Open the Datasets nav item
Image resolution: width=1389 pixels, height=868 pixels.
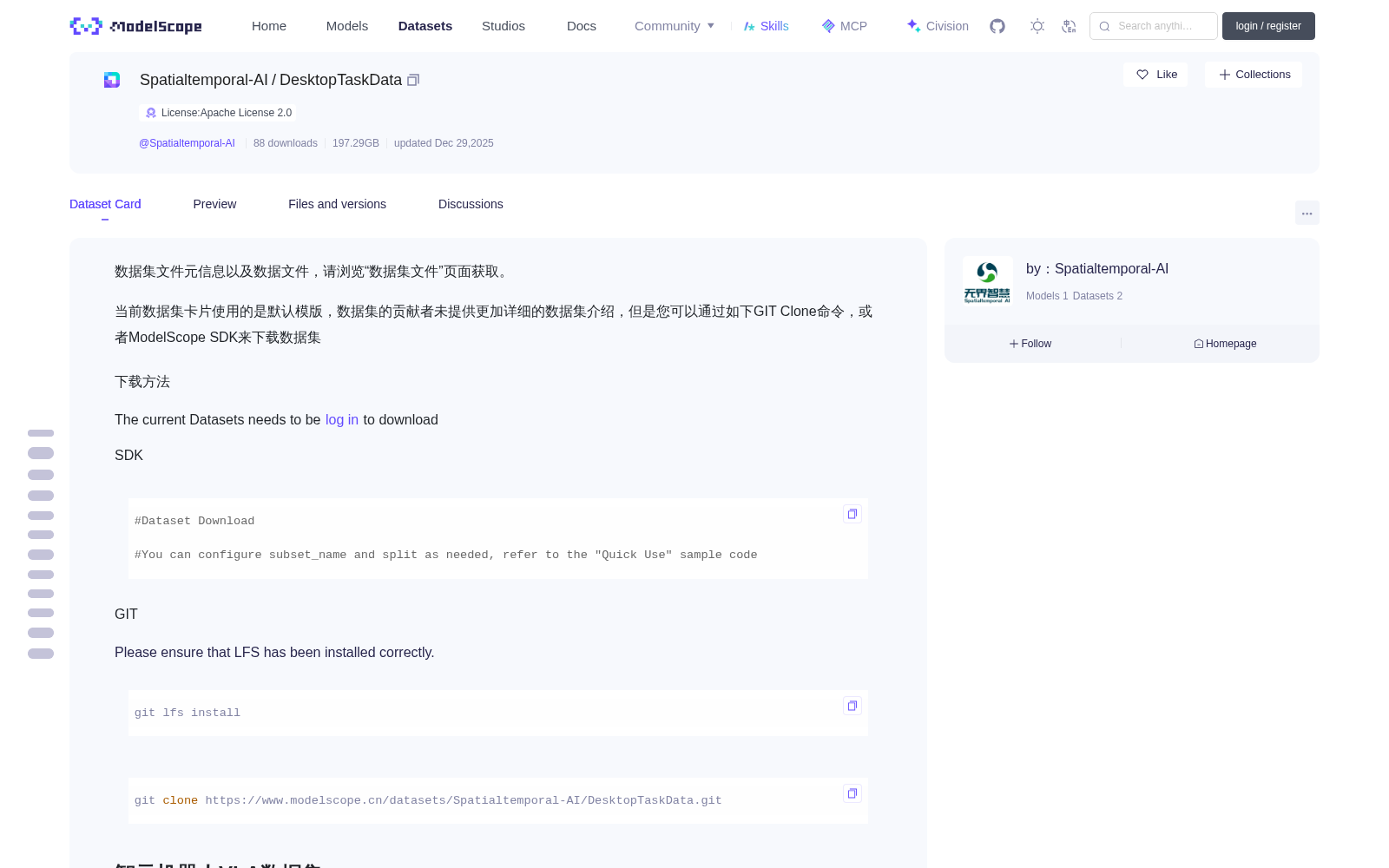tap(425, 26)
